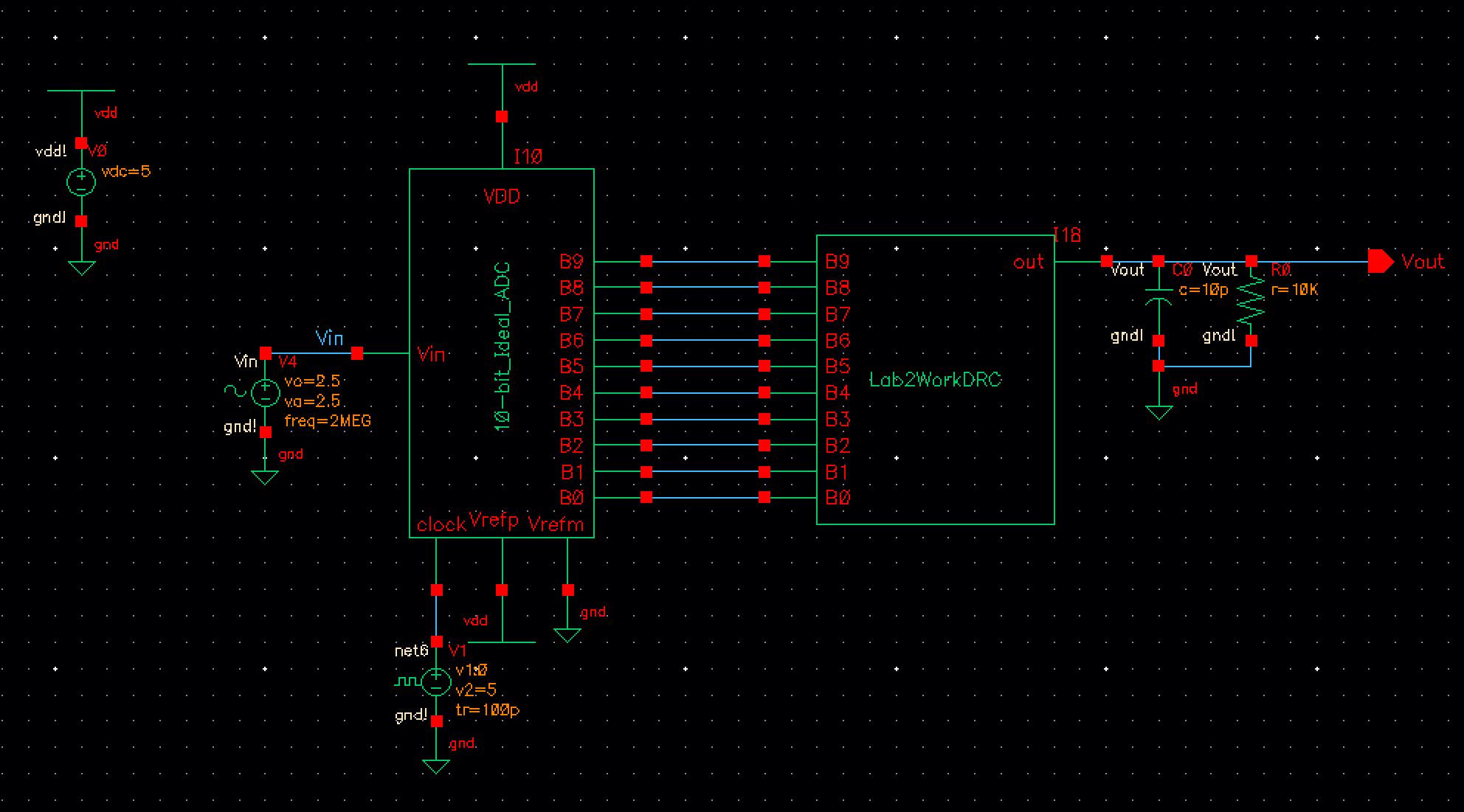Image resolution: width=1464 pixels, height=812 pixels.
Task: Click the C0 capacitor symbol
Action: 1159,297
